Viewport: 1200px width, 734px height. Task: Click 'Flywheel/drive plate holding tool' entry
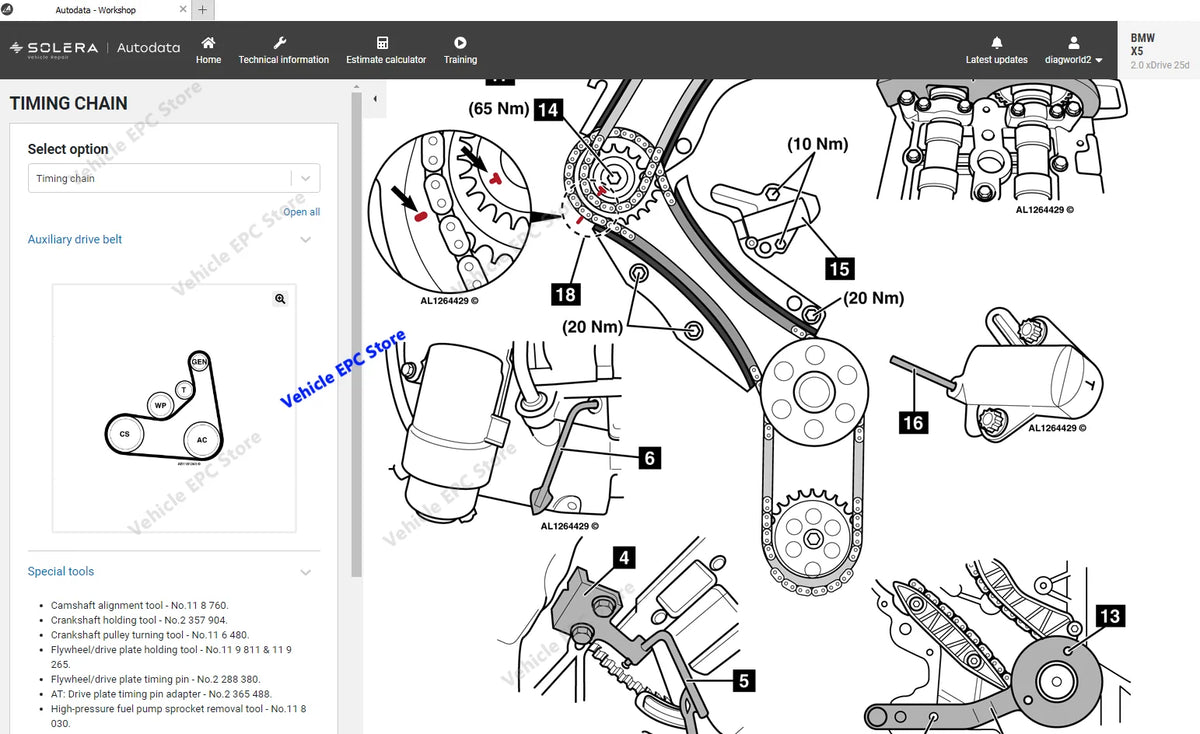(x=171, y=656)
